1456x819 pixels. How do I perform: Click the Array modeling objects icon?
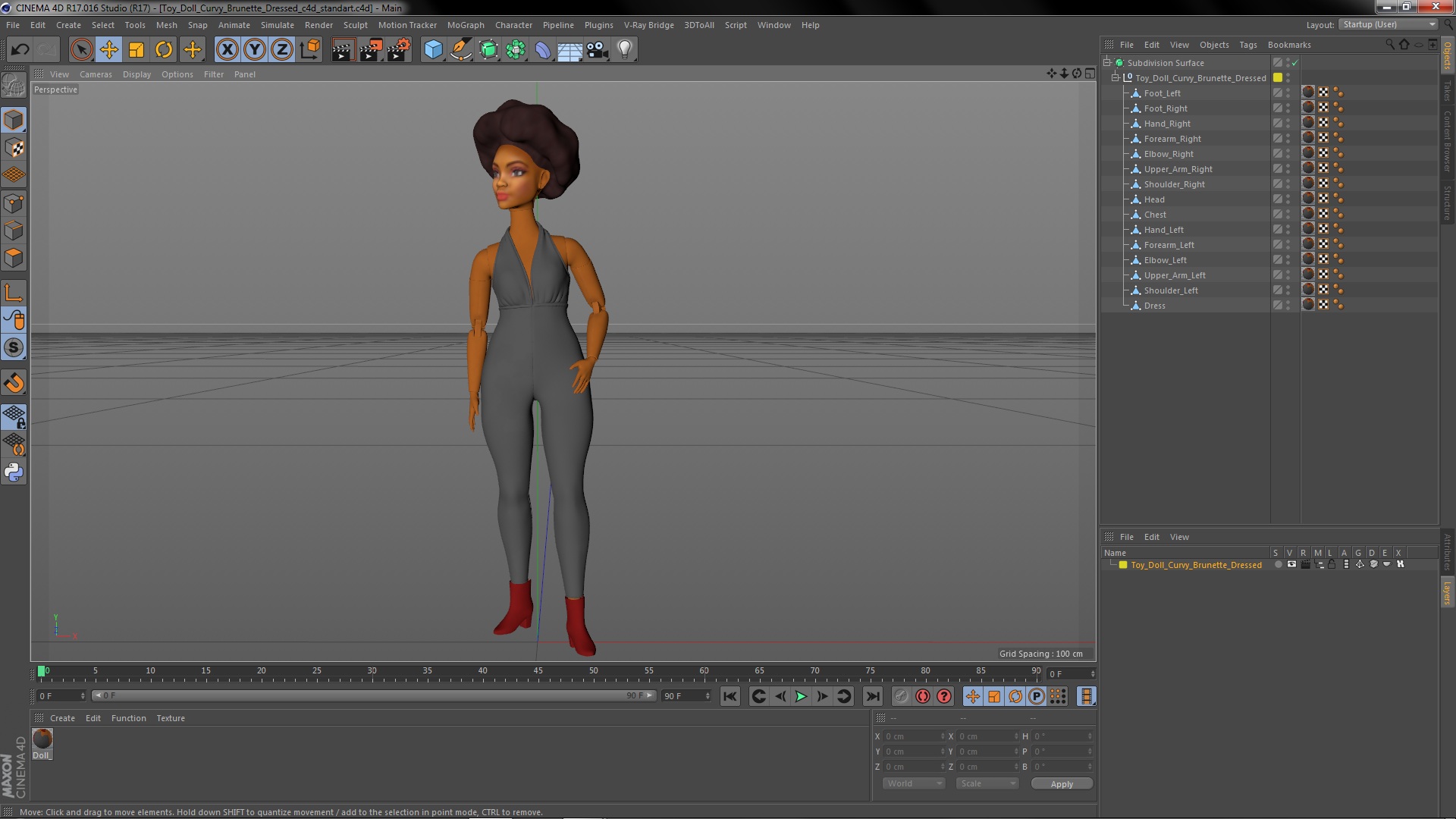click(516, 50)
